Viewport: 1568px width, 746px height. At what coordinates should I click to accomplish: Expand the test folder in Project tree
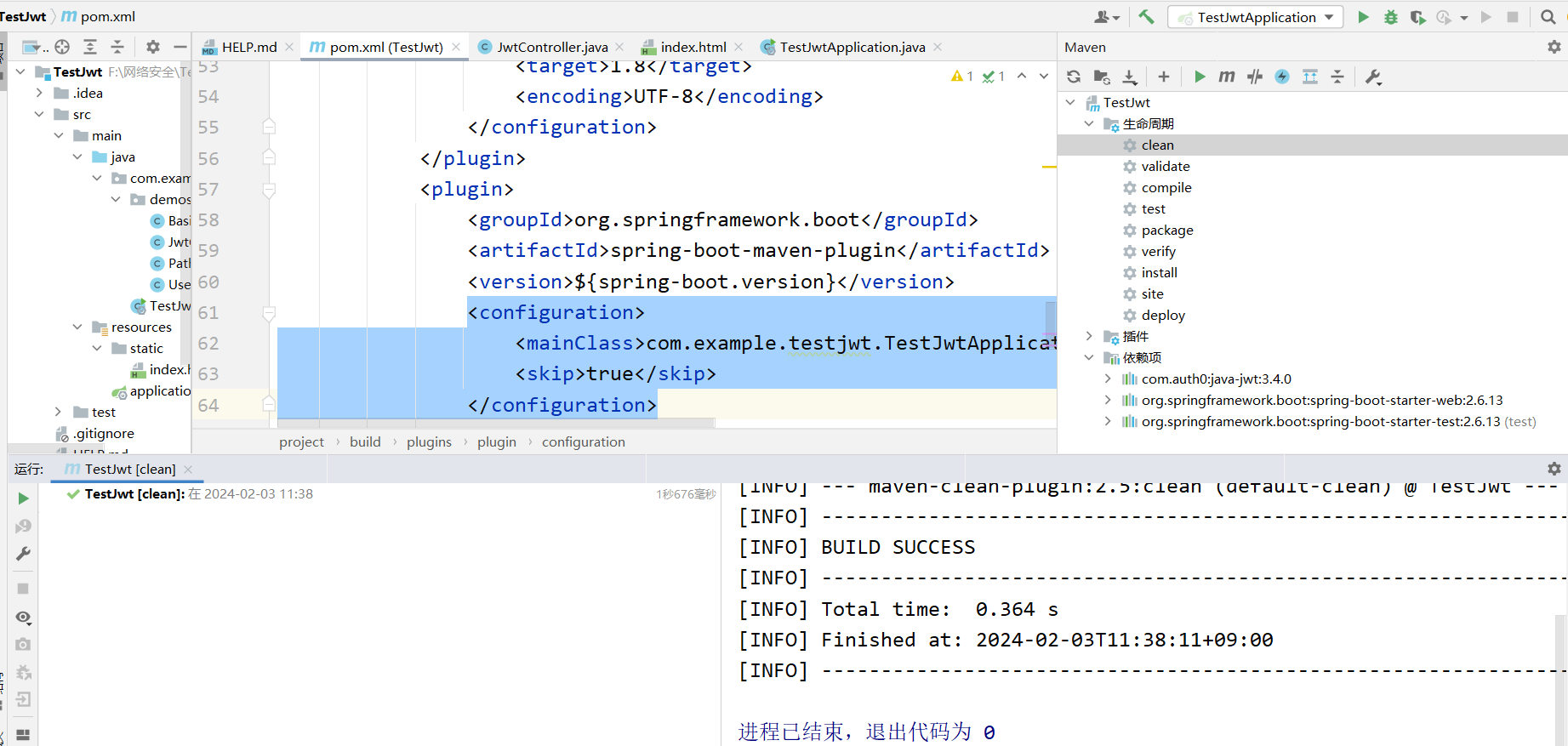58,413
